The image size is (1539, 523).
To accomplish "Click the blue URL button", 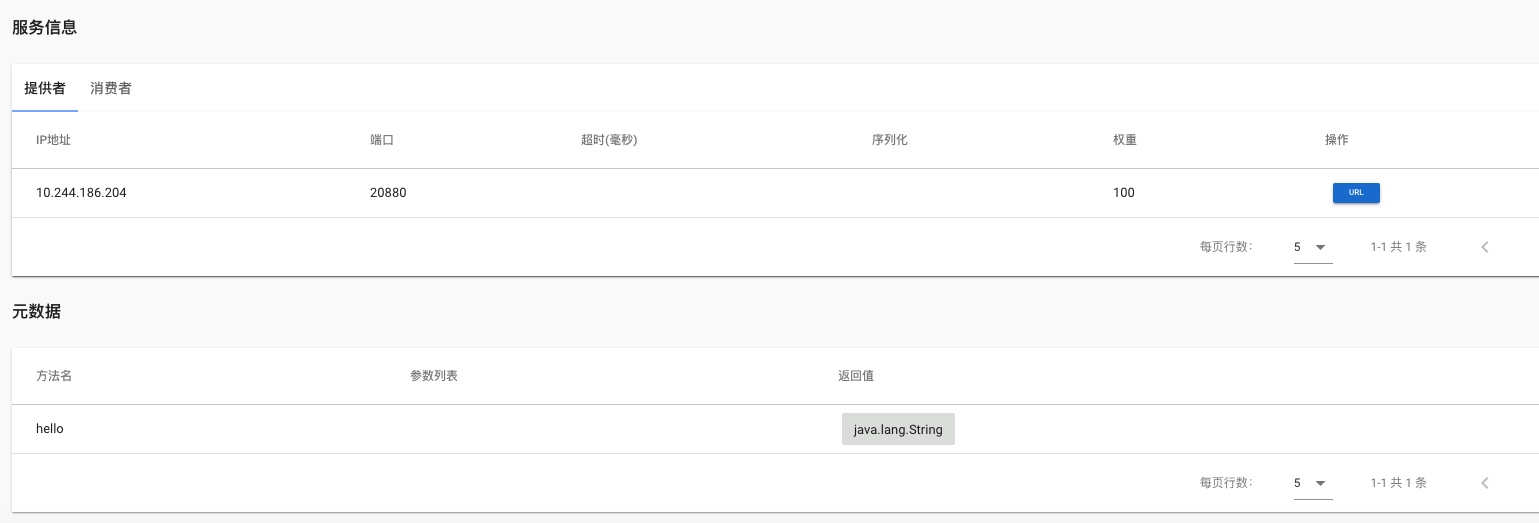I will point(1356,193).
